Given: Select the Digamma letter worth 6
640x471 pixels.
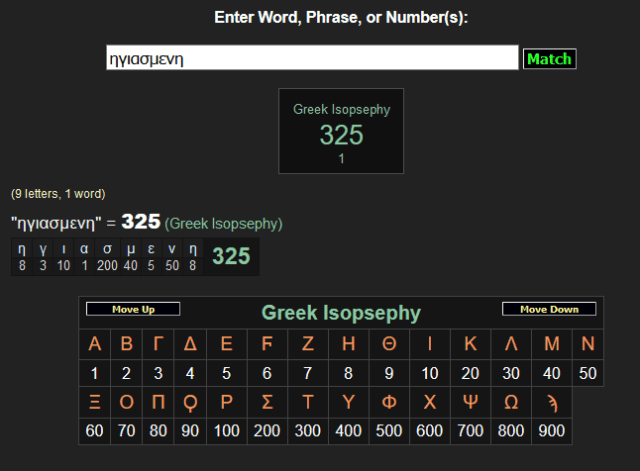Looking at the screenshot, I should coord(267,345).
